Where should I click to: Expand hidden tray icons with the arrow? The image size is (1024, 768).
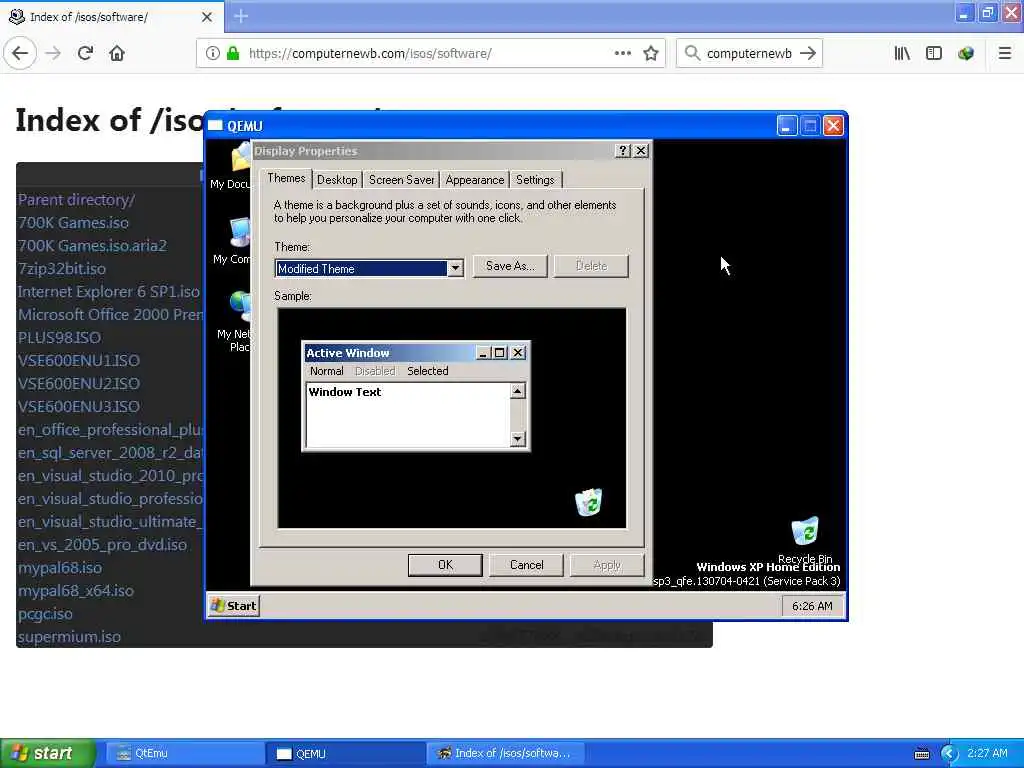[949, 754]
